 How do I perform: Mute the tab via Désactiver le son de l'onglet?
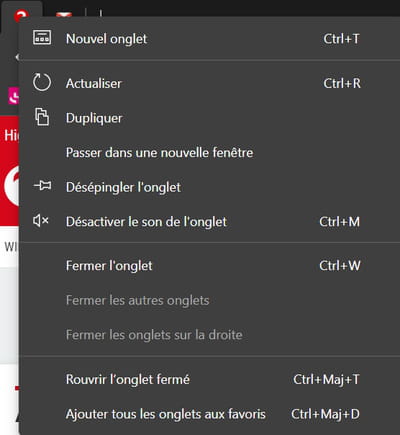tap(146, 222)
